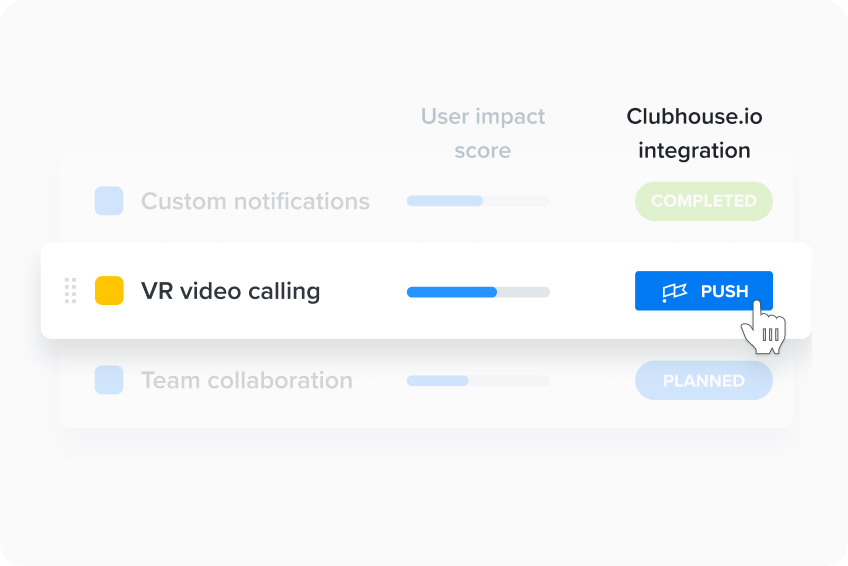Select the Clubhouse.io integration column header
848x566 pixels.
(x=694, y=133)
